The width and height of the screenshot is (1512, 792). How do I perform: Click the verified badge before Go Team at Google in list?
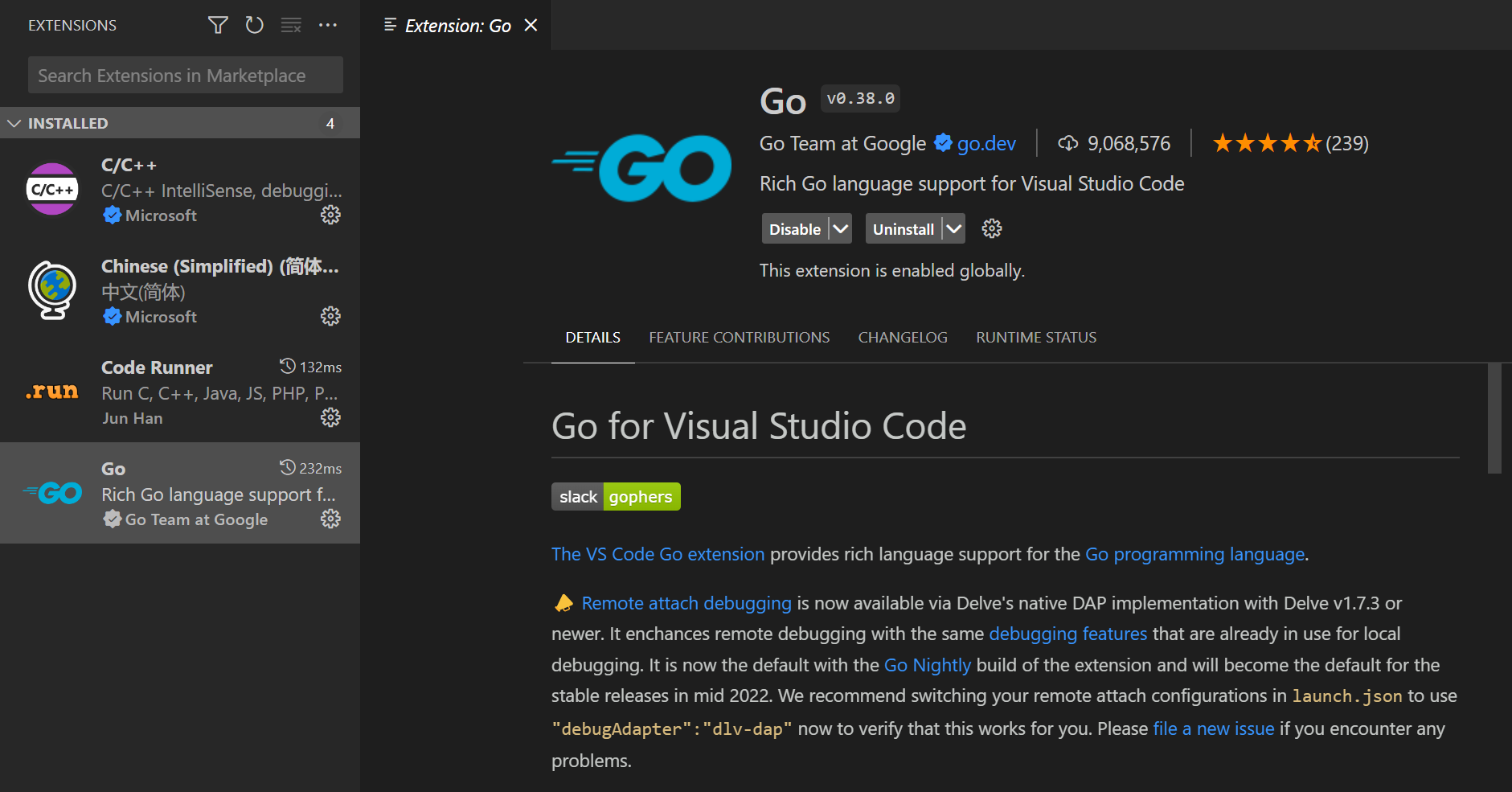click(112, 519)
